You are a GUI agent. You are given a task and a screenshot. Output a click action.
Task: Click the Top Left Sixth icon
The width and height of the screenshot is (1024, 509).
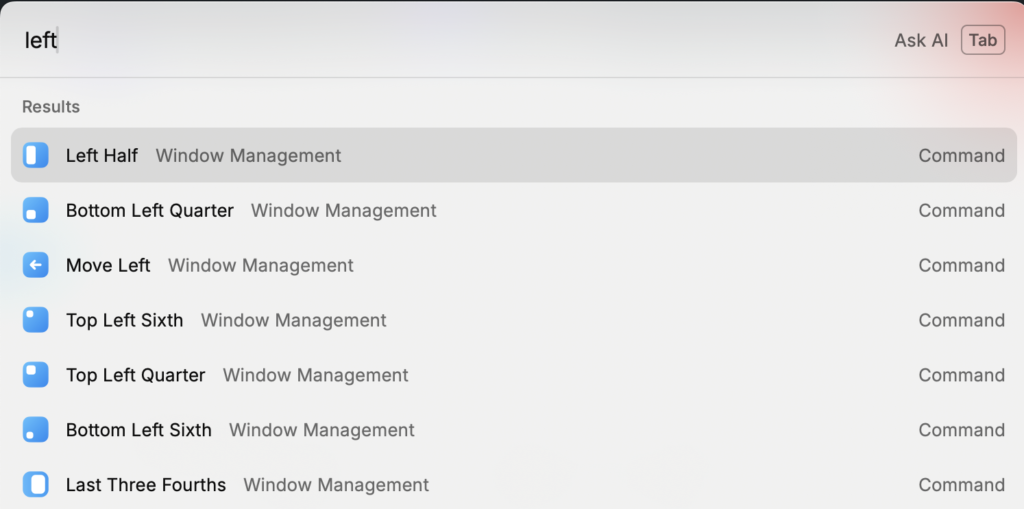(36, 320)
